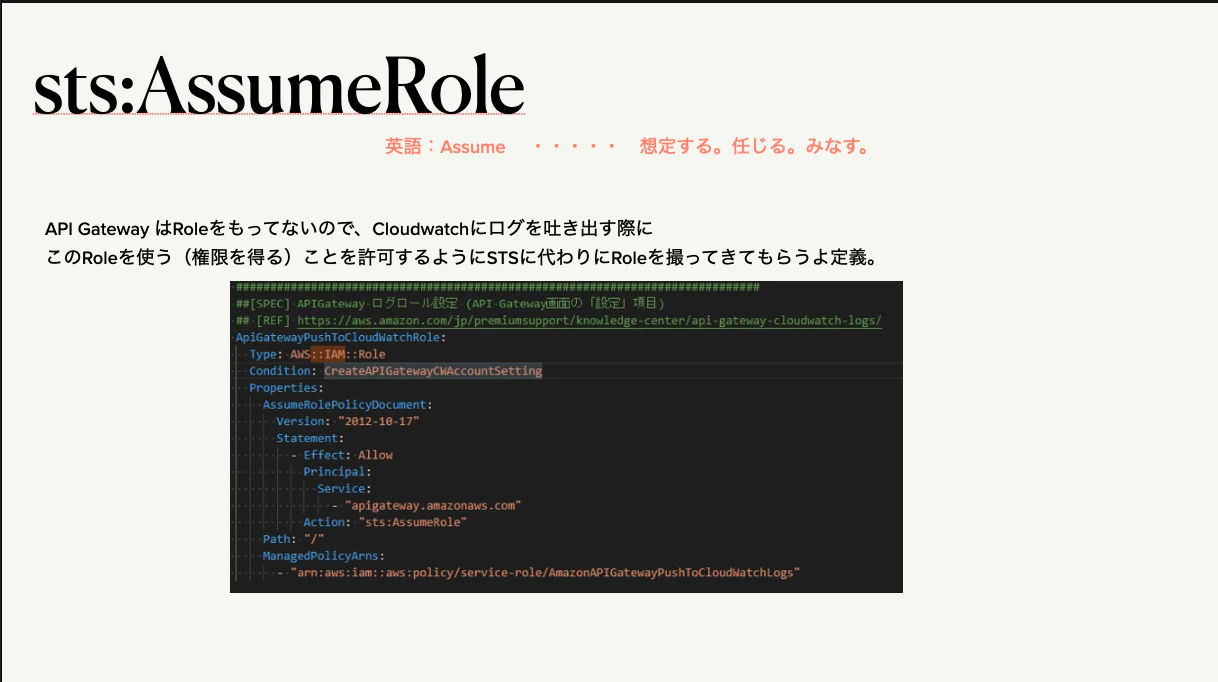Click the orange text "想定する。任じる。みなす。"
This screenshot has height=682, width=1218.
(755, 147)
